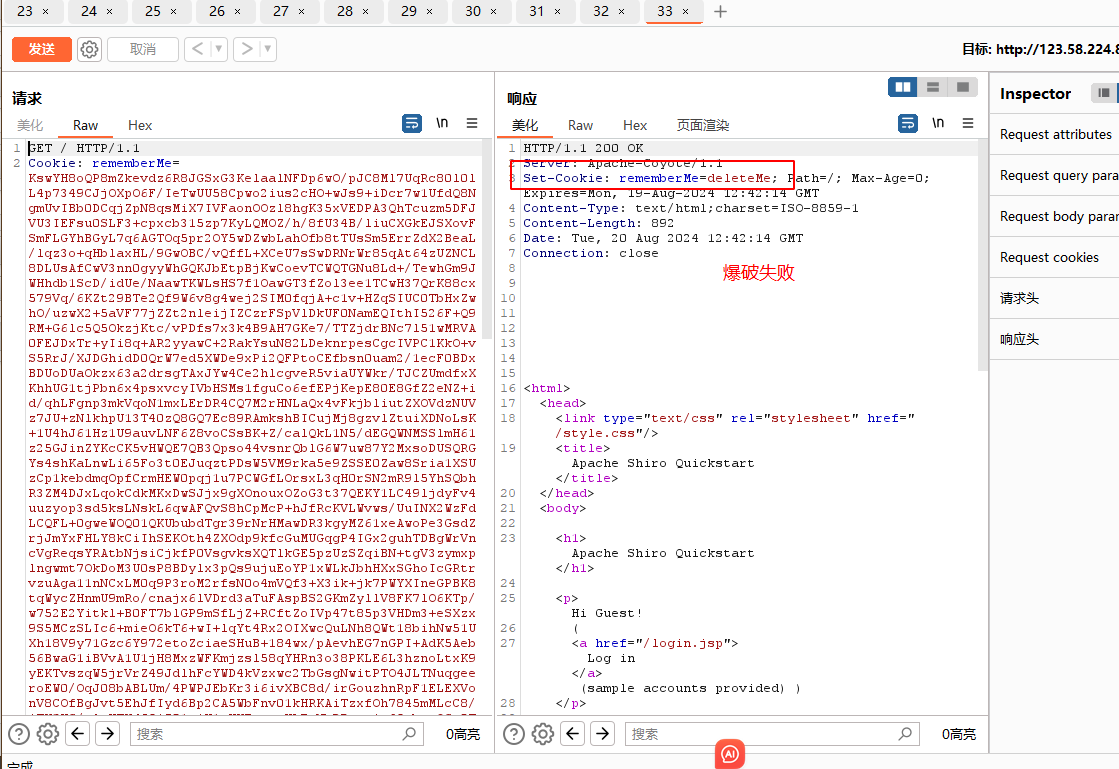Click the request search input field
Image resolution: width=1119 pixels, height=769 pixels.
[270, 734]
